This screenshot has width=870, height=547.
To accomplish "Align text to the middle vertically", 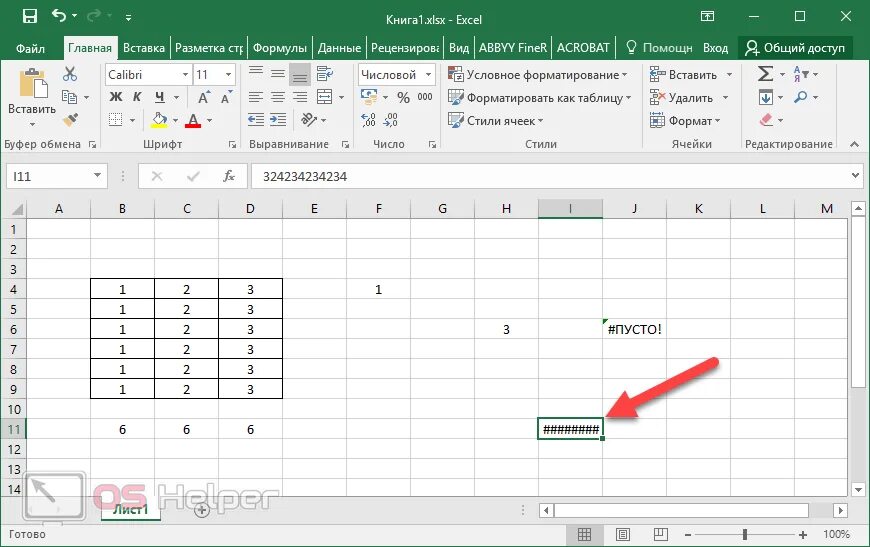I will [x=278, y=73].
